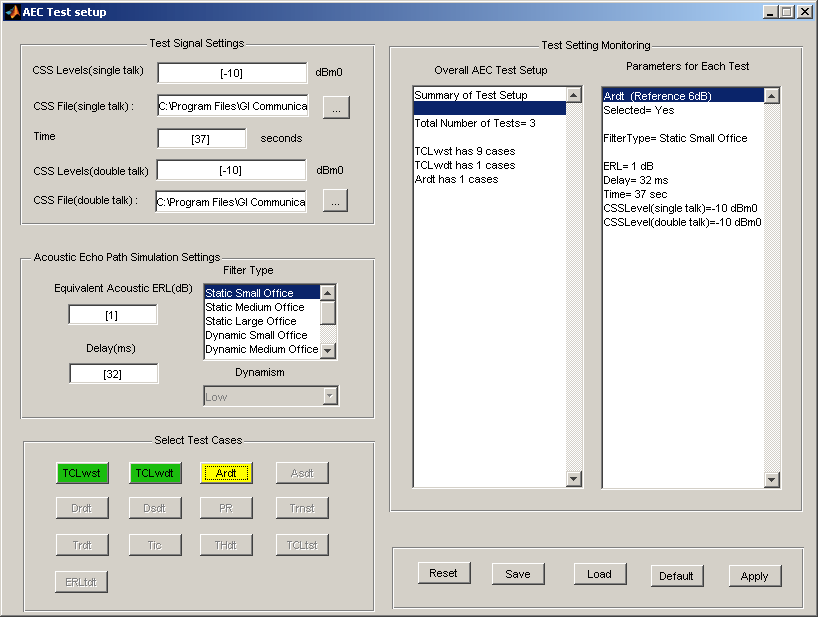Edit the Equivalent Acoustic ERL field
818x617 pixels.
[113, 315]
